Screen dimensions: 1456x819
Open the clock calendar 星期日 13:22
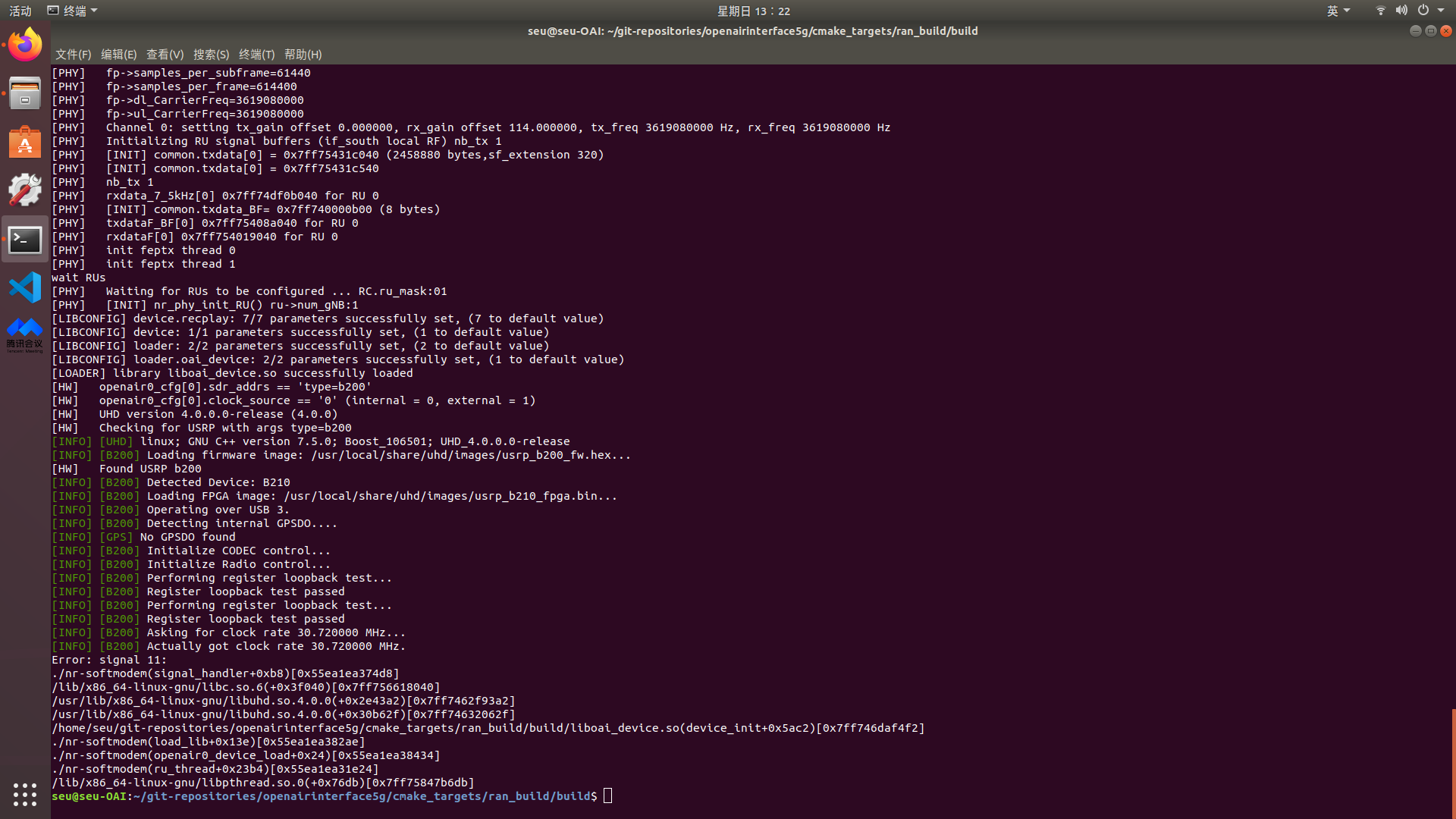(x=754, y=11)
